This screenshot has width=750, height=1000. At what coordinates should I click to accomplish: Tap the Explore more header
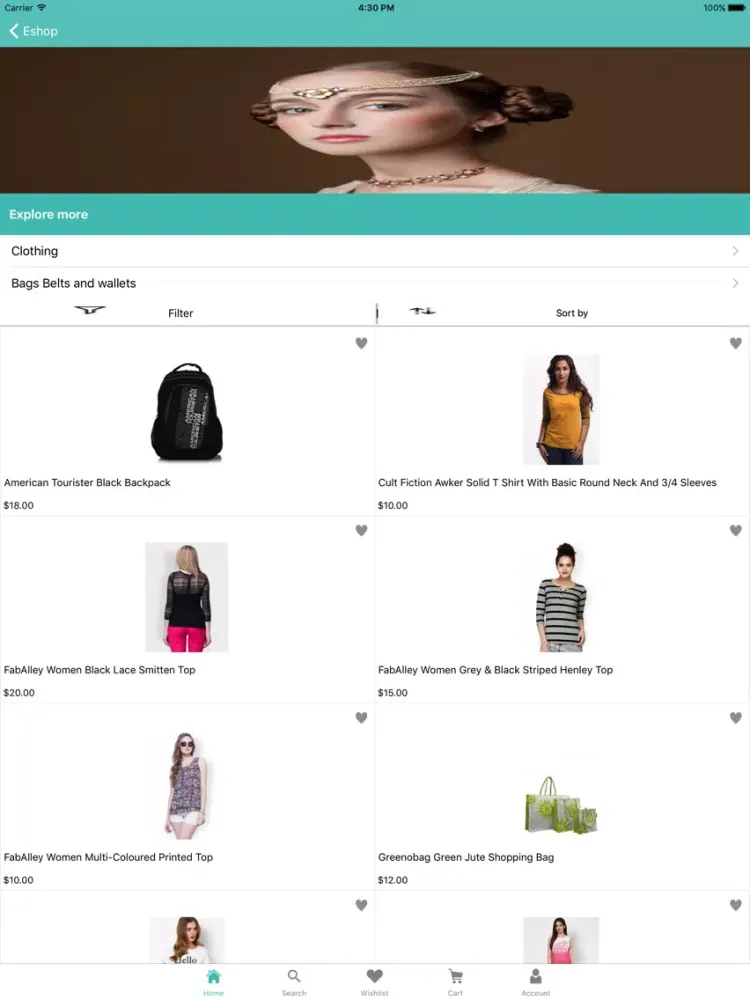(375, 214)
